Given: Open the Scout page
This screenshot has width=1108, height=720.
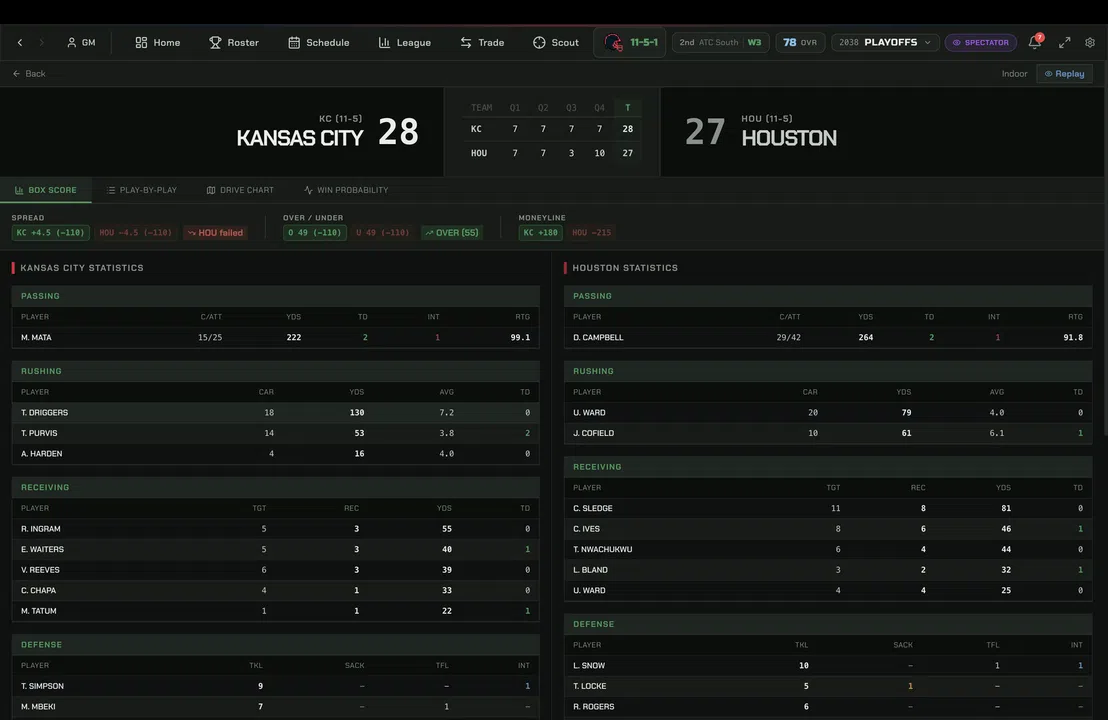Looking at the screenshot, I should [x=556, y=42].
